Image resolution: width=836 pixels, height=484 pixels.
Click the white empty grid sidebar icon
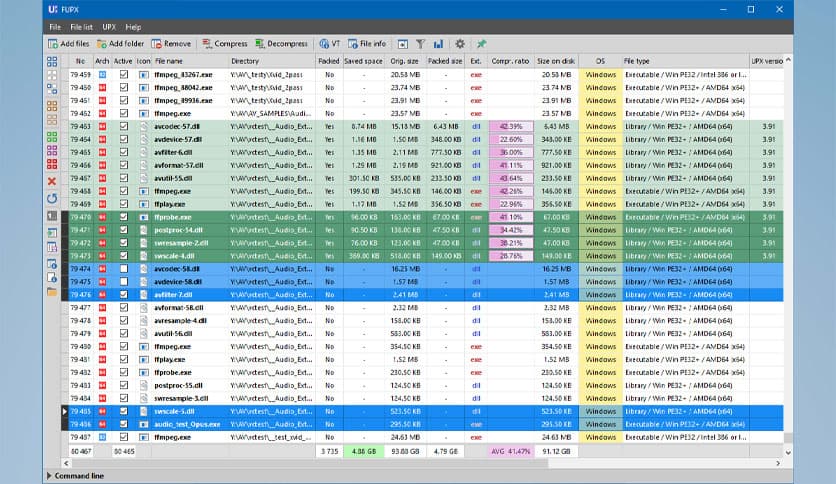pos(52,75)
